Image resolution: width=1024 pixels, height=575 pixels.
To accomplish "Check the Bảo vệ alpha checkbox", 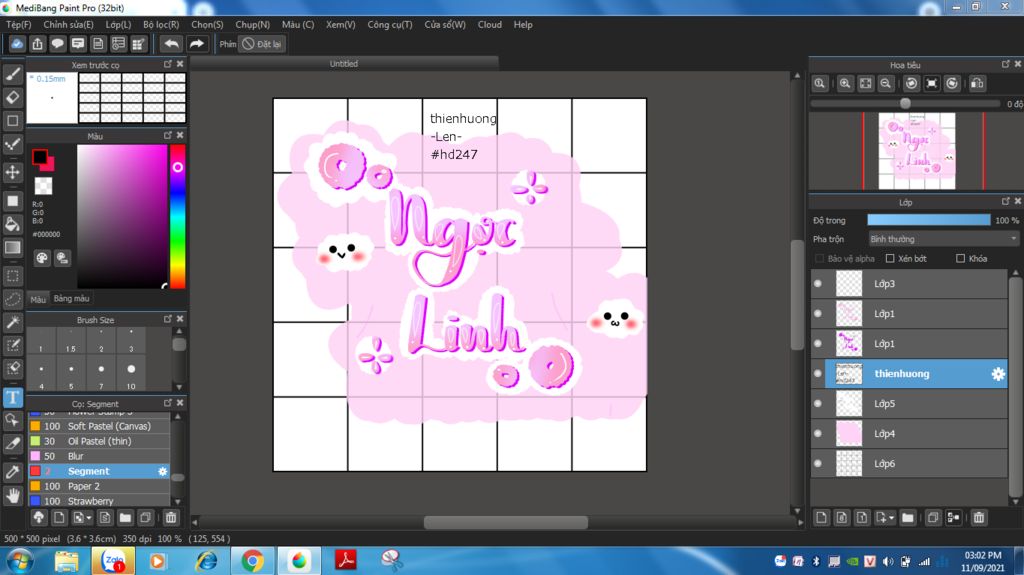I will (x=819, y=259).
